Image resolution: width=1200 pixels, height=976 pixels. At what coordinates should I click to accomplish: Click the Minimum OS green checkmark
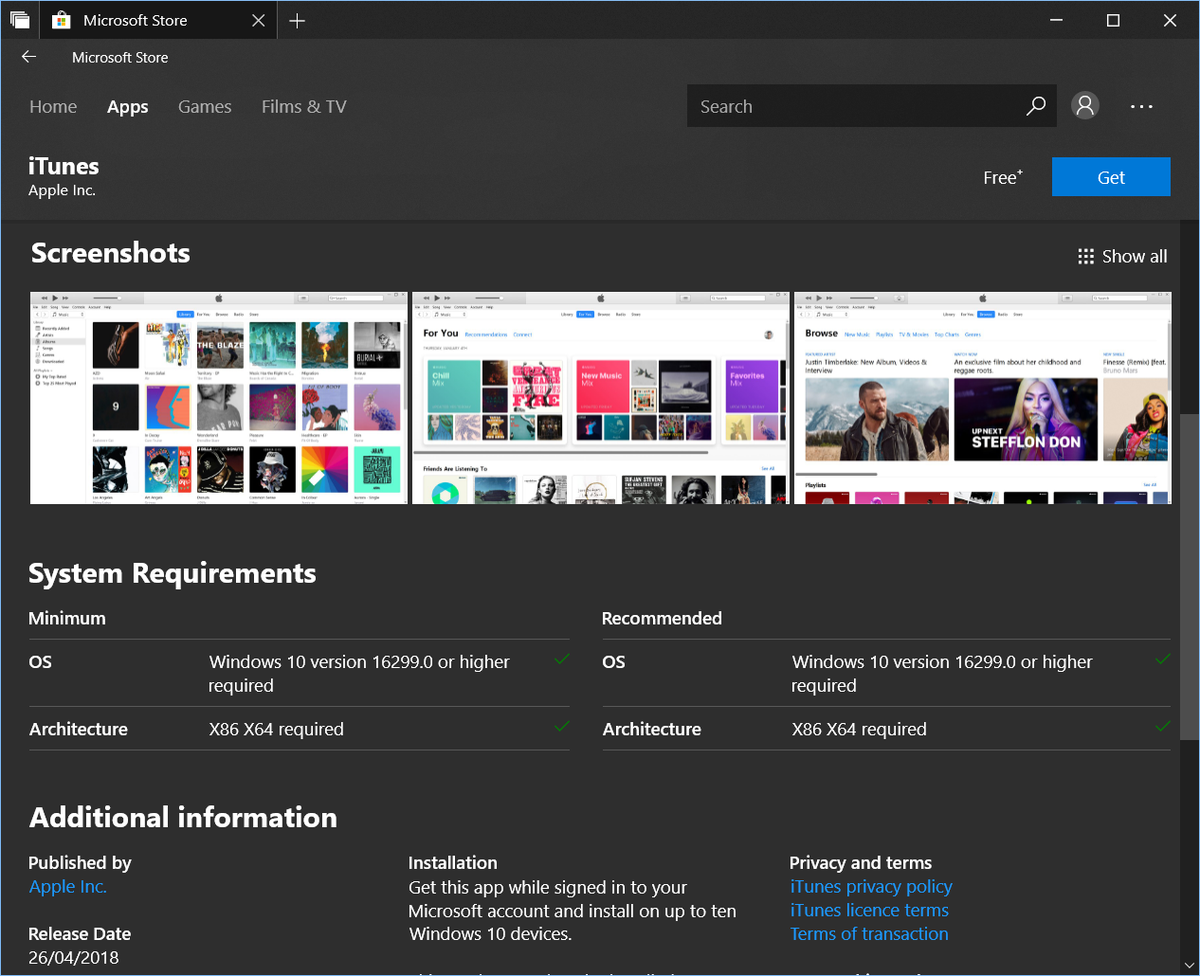coord(562,658)
